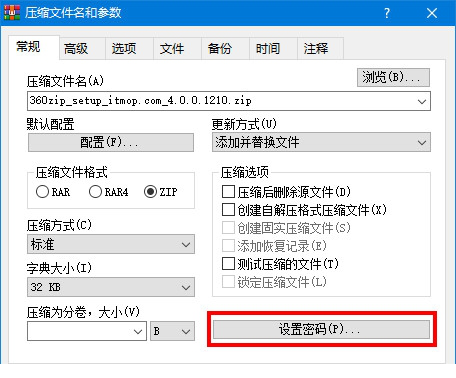Click the 压缩方式(C) label
The width and height of the screenshot is (456, 378).
59,225
